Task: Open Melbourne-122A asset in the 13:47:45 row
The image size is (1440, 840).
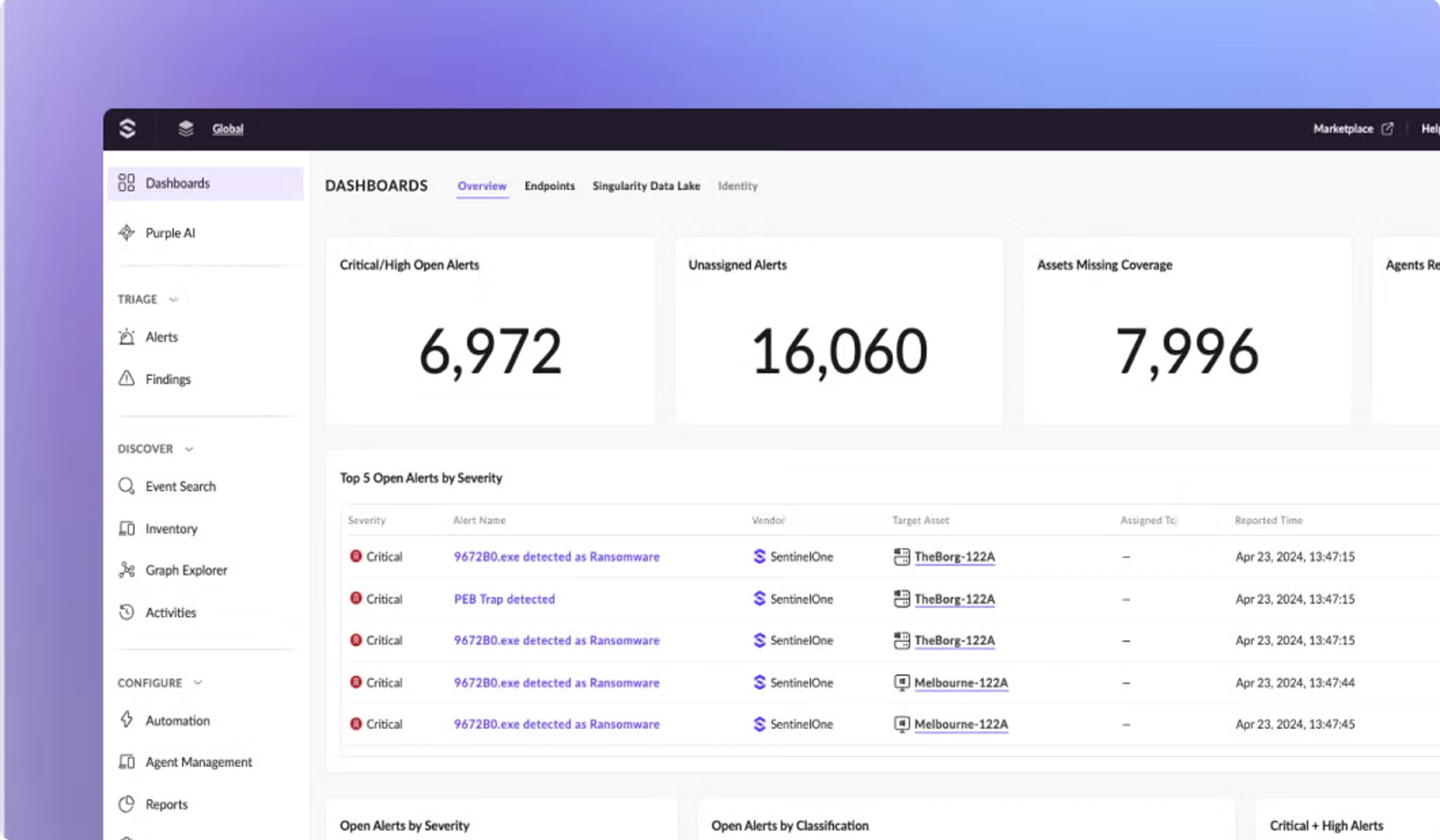Action: [961, 724]
